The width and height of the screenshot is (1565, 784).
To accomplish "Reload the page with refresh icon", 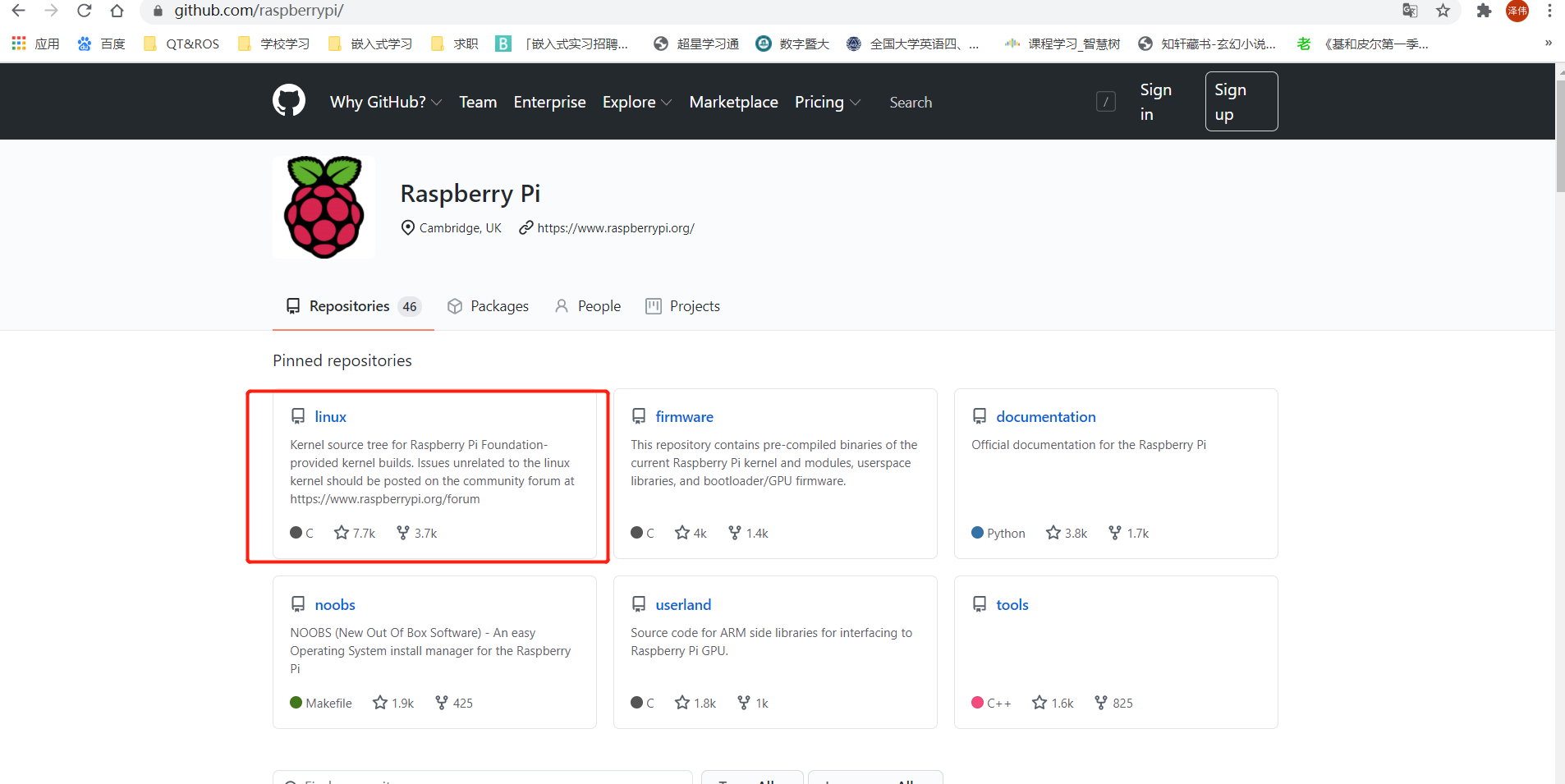I will 84,11.
